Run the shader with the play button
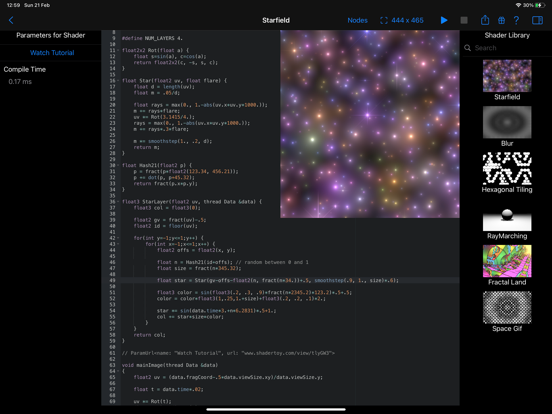 pos(444,20)
